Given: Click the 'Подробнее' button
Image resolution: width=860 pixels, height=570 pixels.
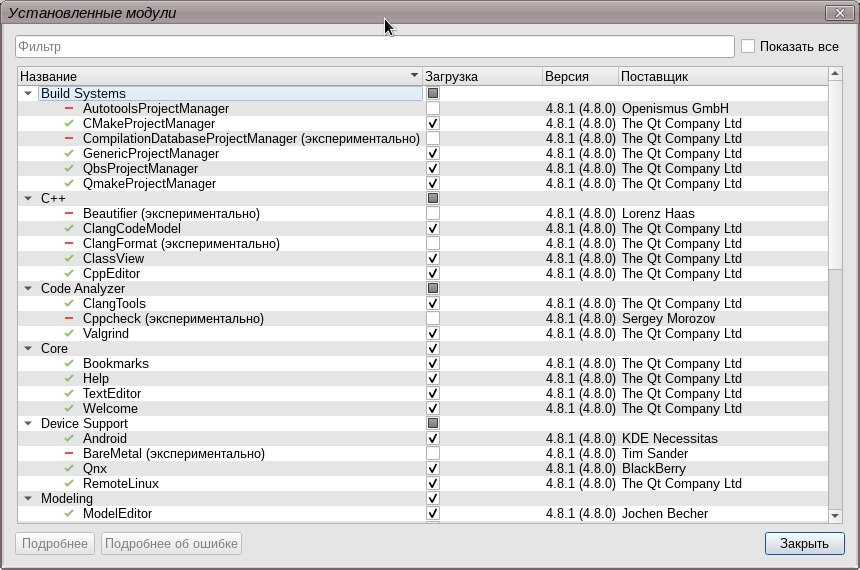Looking at the screenshot, I should click(55, 544).
